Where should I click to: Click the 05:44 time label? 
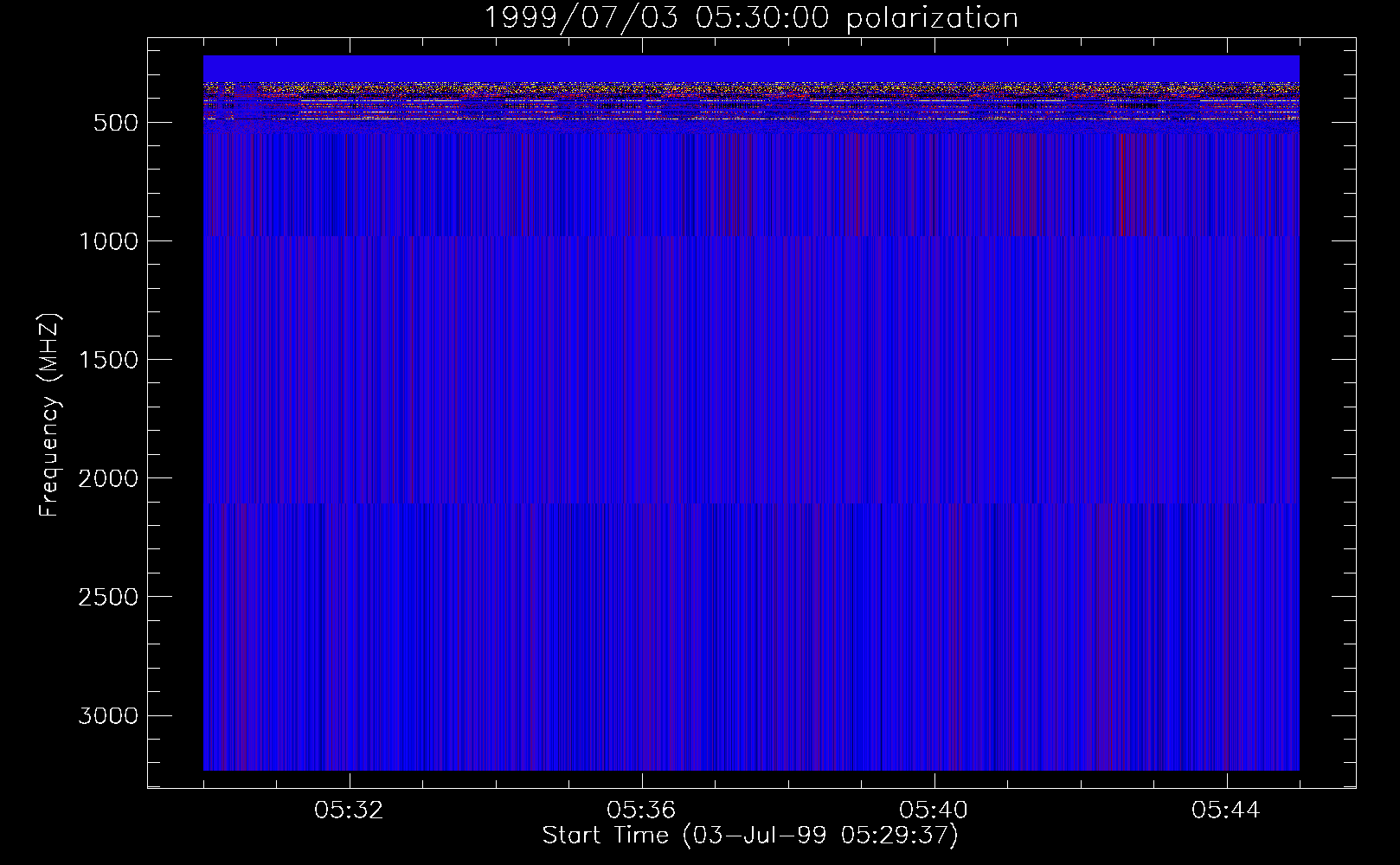coord(1226,811)
